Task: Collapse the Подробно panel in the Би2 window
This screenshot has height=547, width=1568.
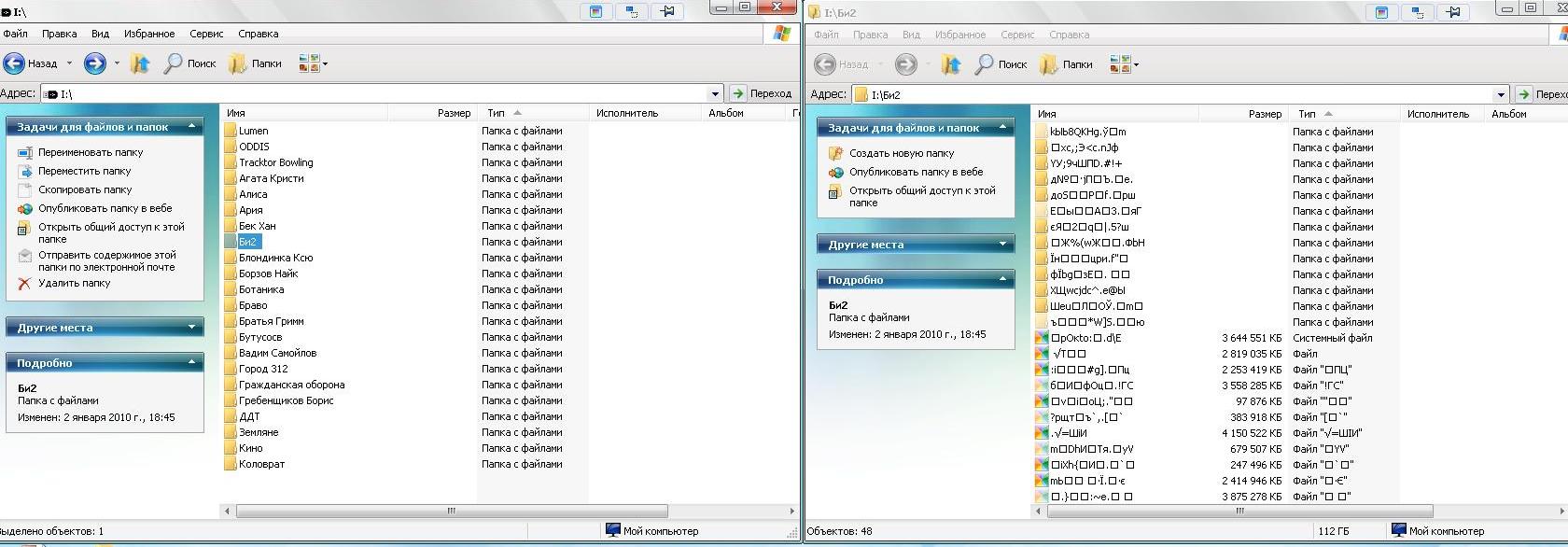Action: click(1002, 279)
